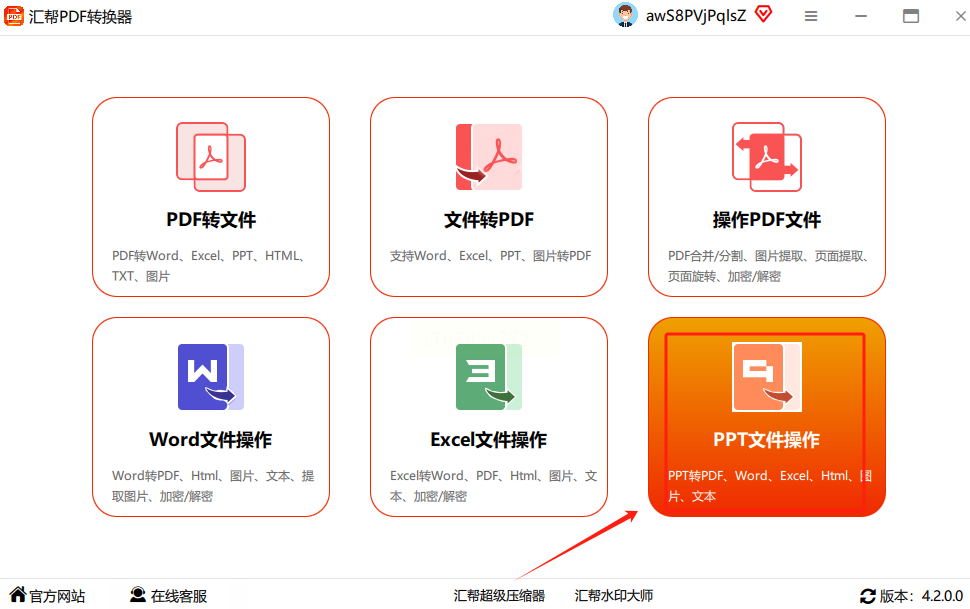Screen dimensions: 970x609
Task: Click the username awS8PVjPqlsZ
Action: click(696, 16)
